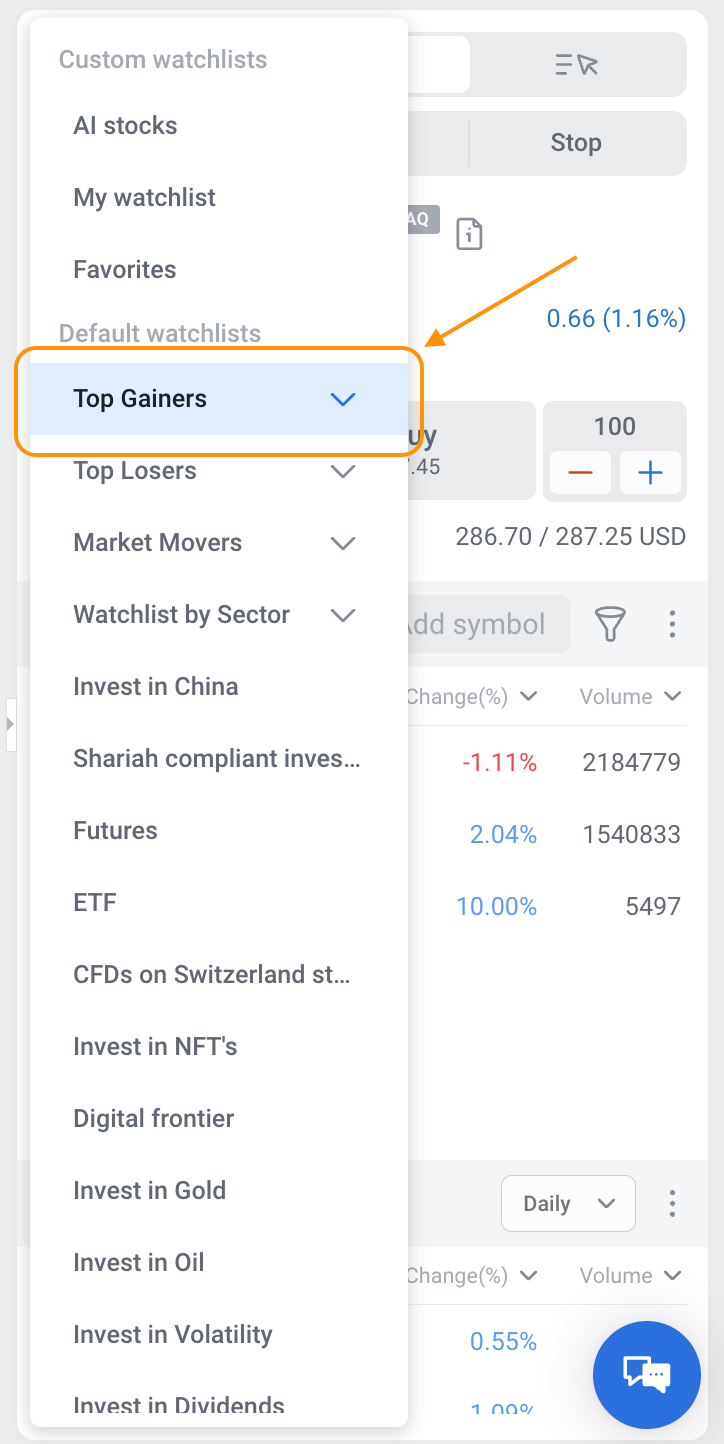This screenshot has height=1444, width=724.
Task: Select the AI stocks custom watchlist
Action: 125,126
